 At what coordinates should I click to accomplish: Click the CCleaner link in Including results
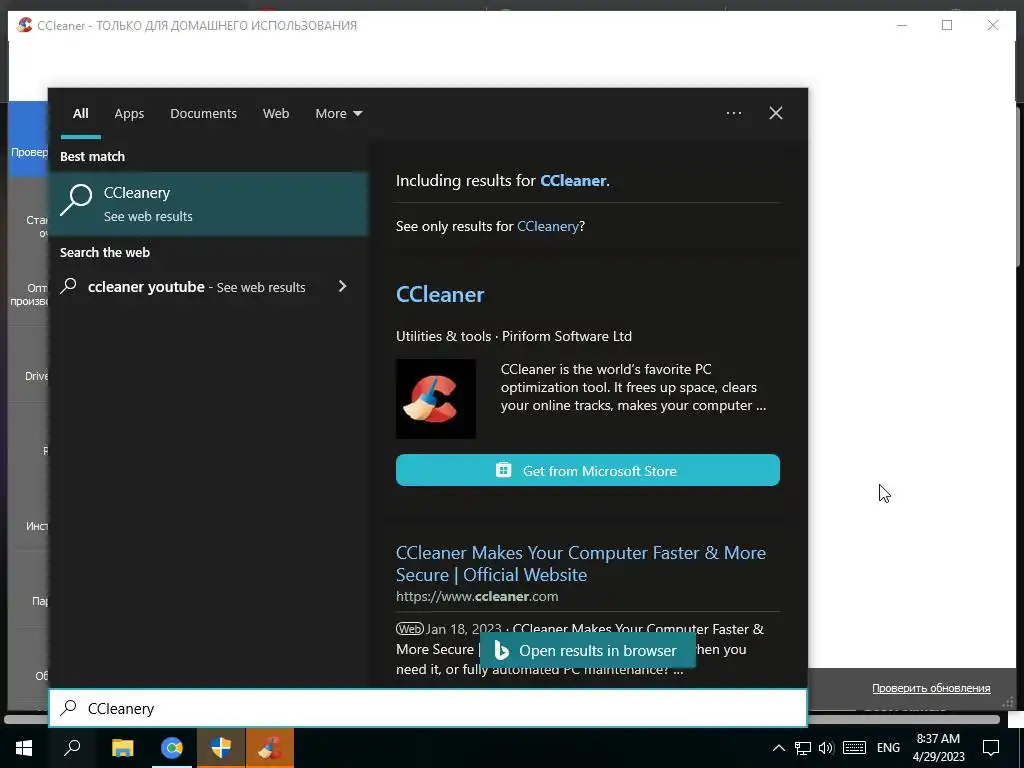(573, 180)
